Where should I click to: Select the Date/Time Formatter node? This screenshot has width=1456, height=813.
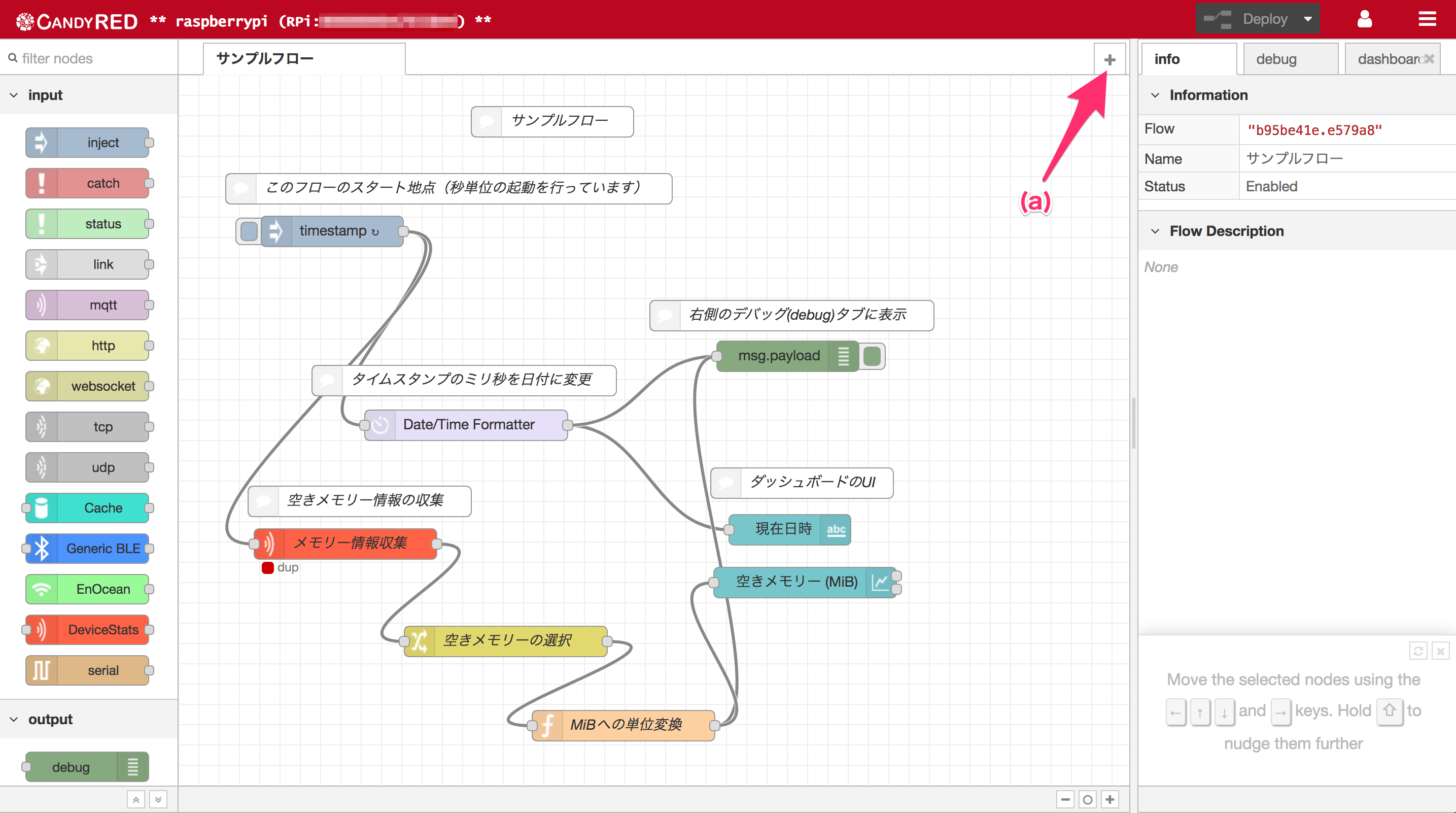pyautogui.click(x=466, y=425)
